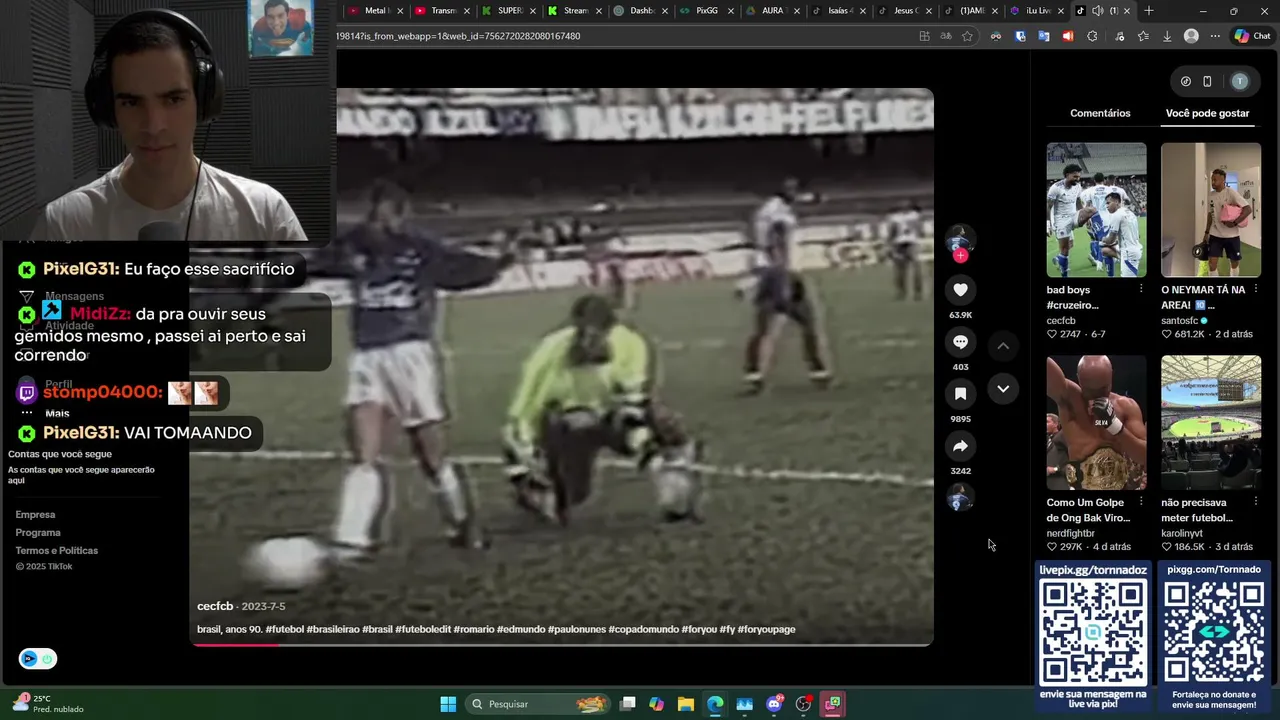Open the cecfcb author name on video
Image resolution: width=1280 pixels, height=720 pixels.
pyautogui.click(x=215, y=606)
